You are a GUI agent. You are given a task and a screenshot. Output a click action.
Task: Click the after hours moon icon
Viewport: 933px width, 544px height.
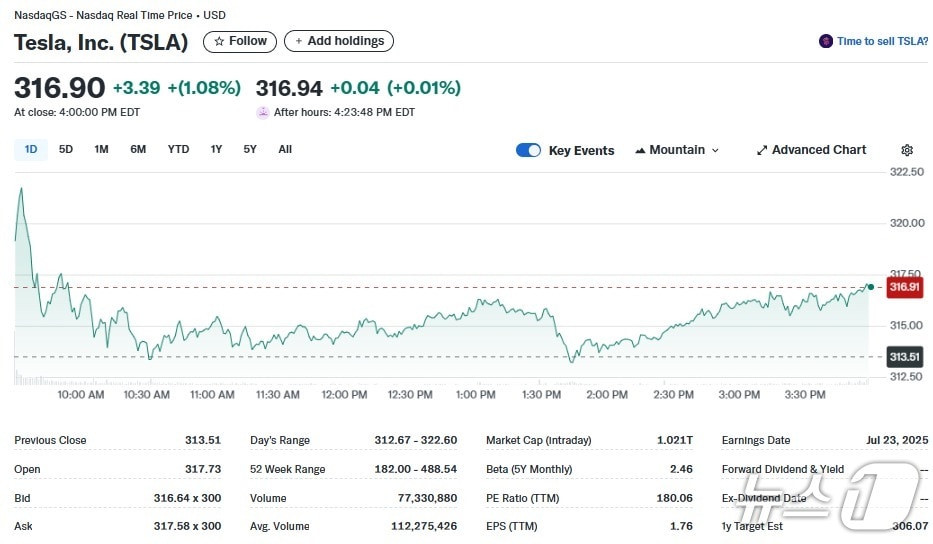point(263,112)
